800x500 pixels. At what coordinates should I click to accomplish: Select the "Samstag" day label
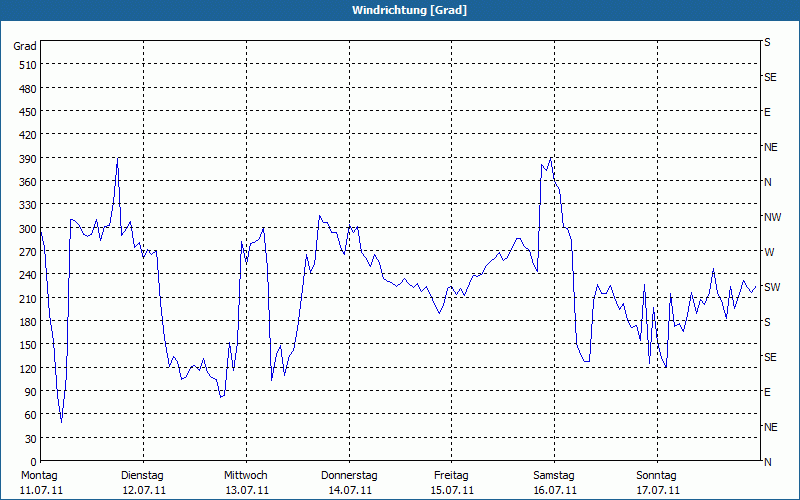554,476
